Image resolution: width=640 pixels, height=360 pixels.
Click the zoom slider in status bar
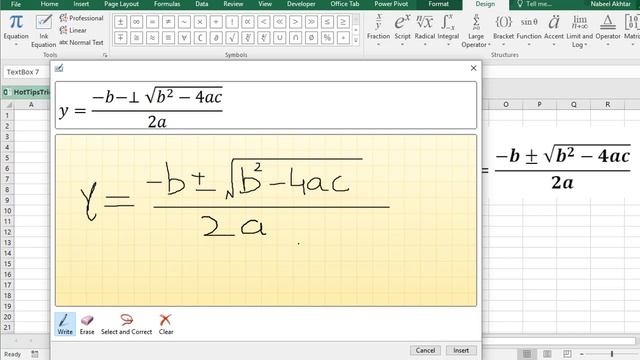click(x=612, y=353)
